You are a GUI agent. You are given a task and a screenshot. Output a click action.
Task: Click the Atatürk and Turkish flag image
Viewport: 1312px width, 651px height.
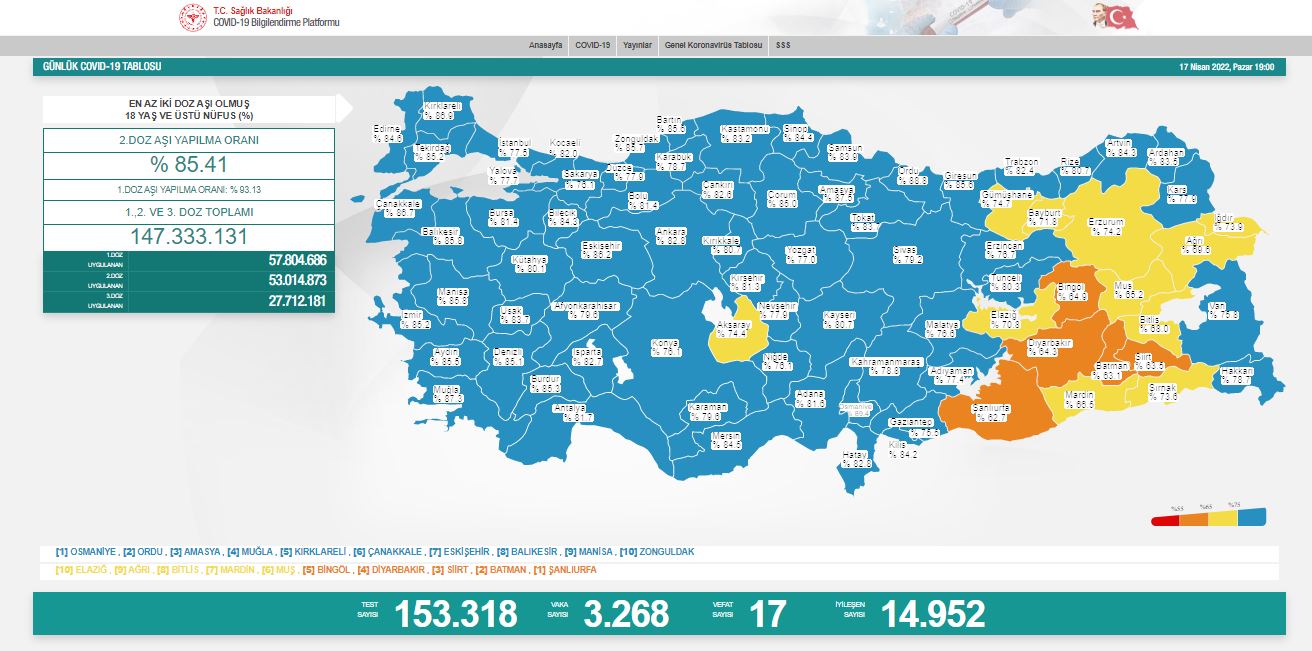(1115, 17)
